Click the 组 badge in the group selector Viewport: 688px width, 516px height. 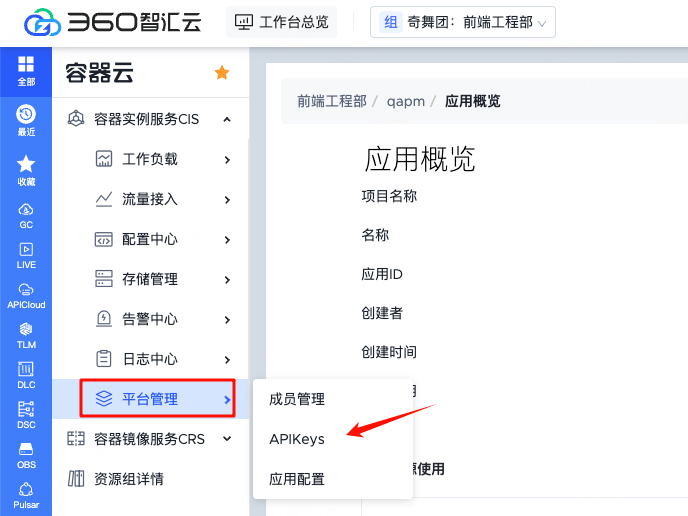click(391, 22)
